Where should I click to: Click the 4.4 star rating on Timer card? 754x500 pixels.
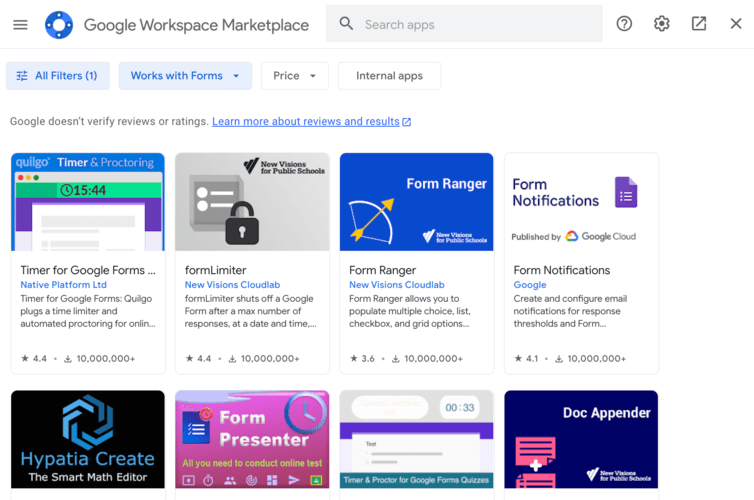coord(34,359)
